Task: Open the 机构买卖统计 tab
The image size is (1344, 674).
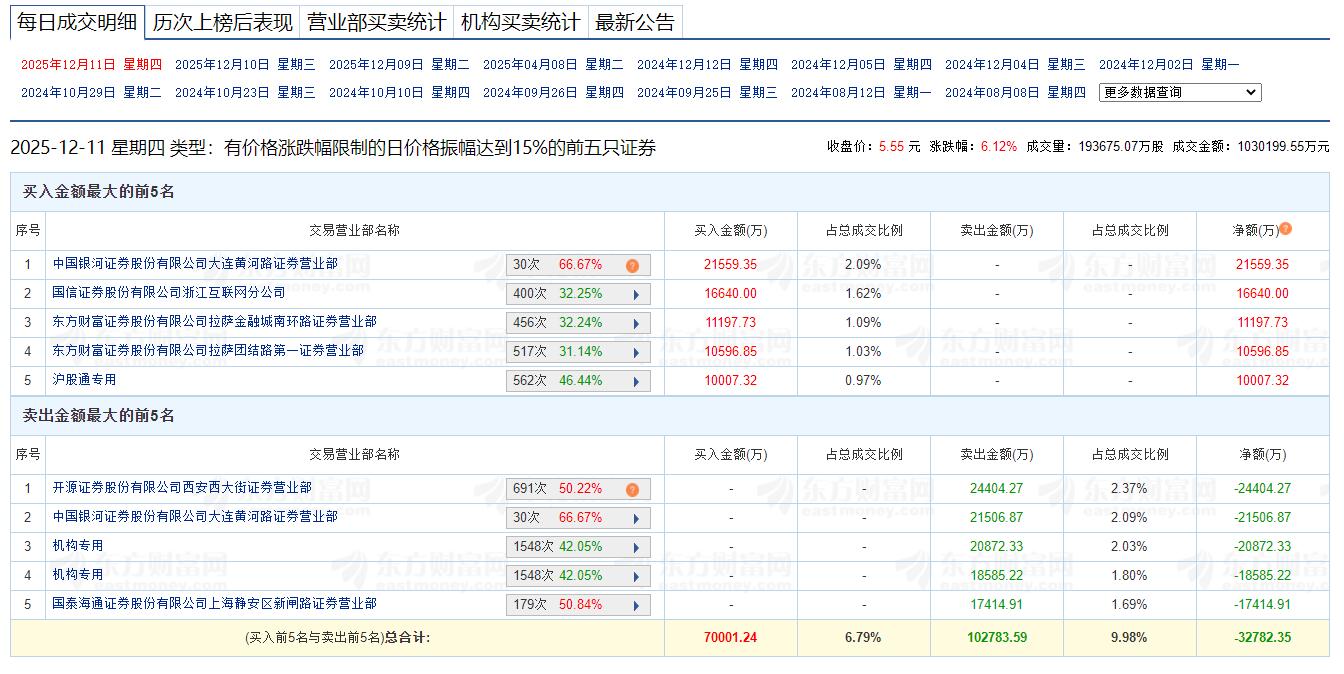Action: coord(520,22)
